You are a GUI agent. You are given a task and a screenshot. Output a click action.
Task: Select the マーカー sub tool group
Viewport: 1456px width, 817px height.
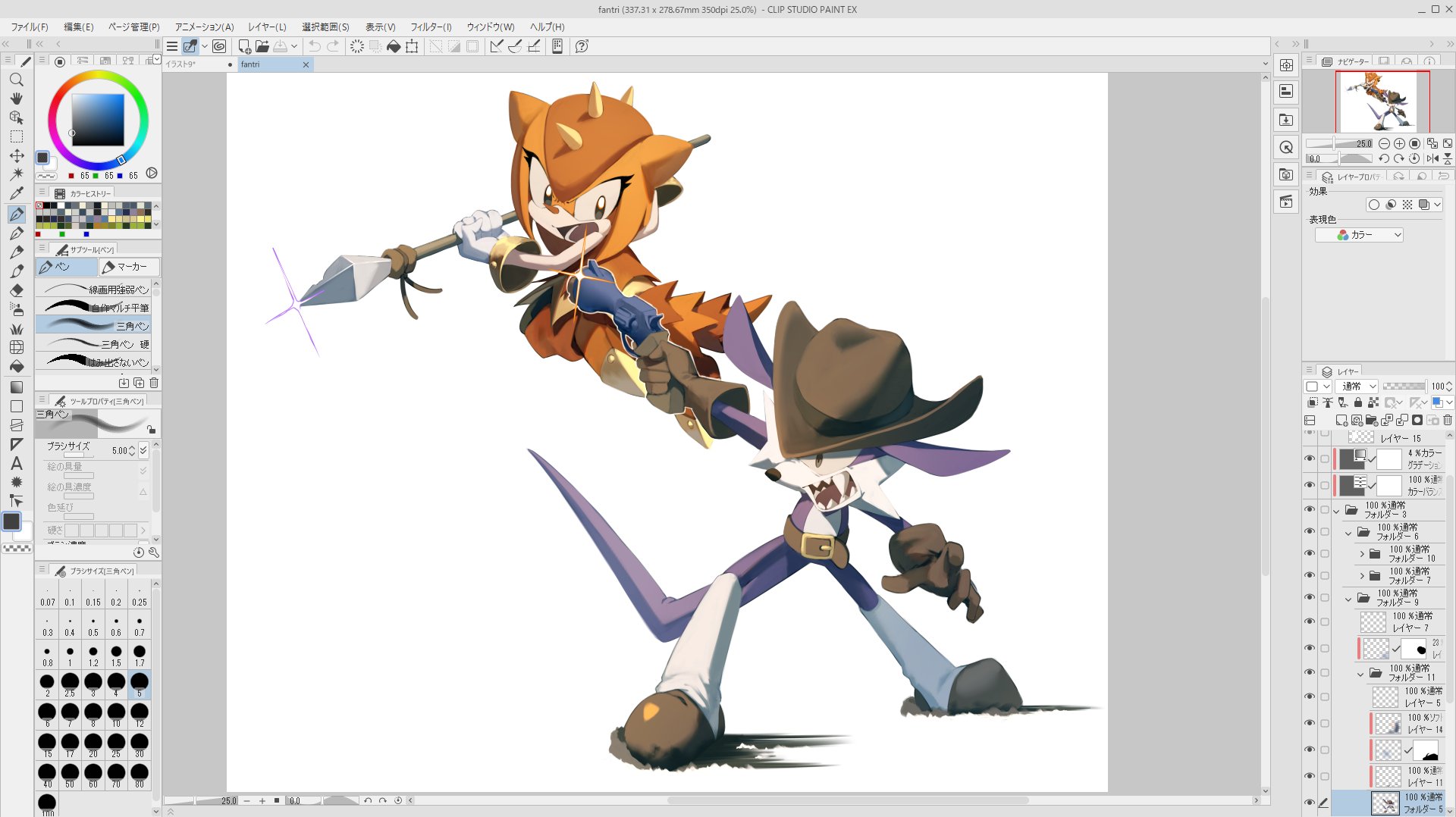pos(129,267)
